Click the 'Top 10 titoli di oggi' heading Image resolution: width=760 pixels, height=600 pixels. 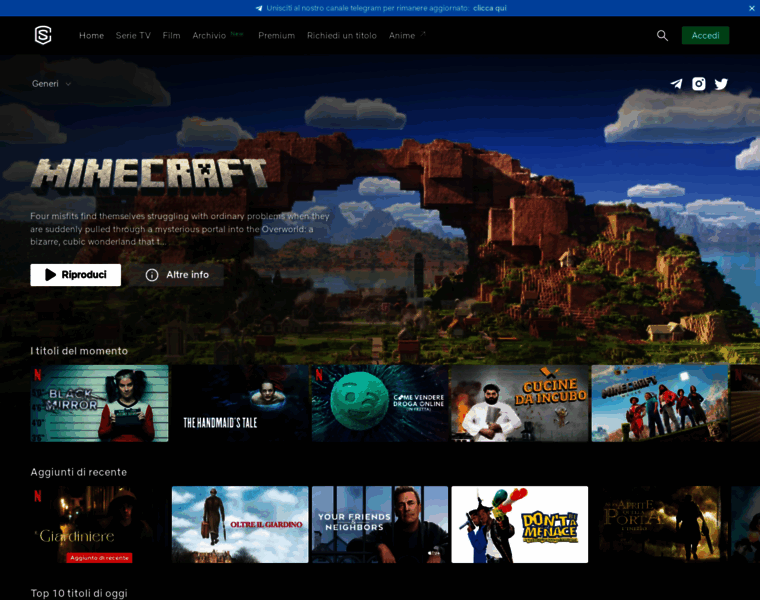(79, 593)
